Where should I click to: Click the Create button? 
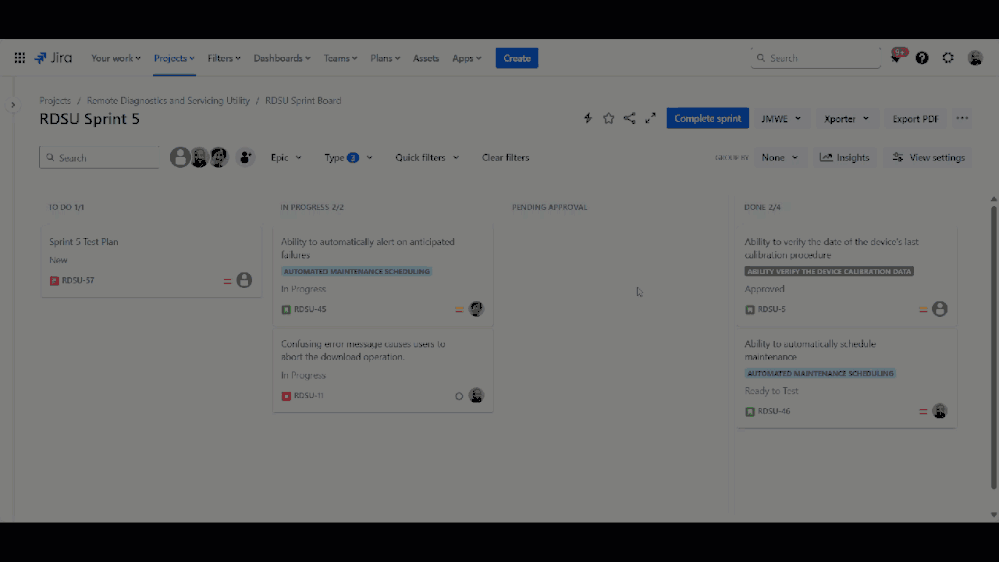click(x=517, y=58)
